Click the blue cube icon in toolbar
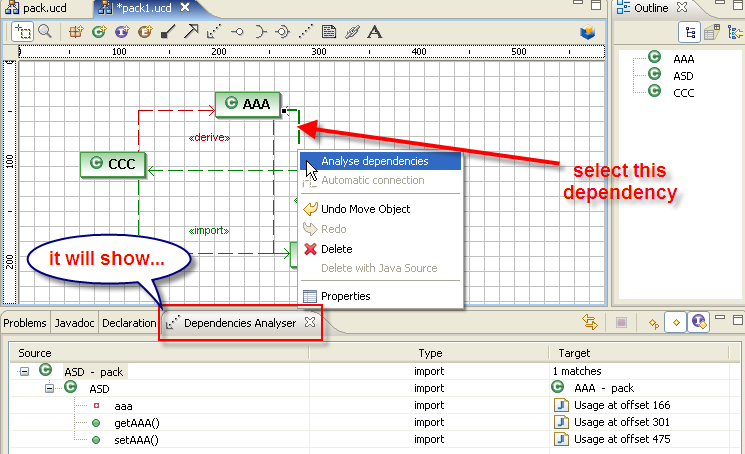The width and height of the screenshot is (745, 454). [588, 31]
